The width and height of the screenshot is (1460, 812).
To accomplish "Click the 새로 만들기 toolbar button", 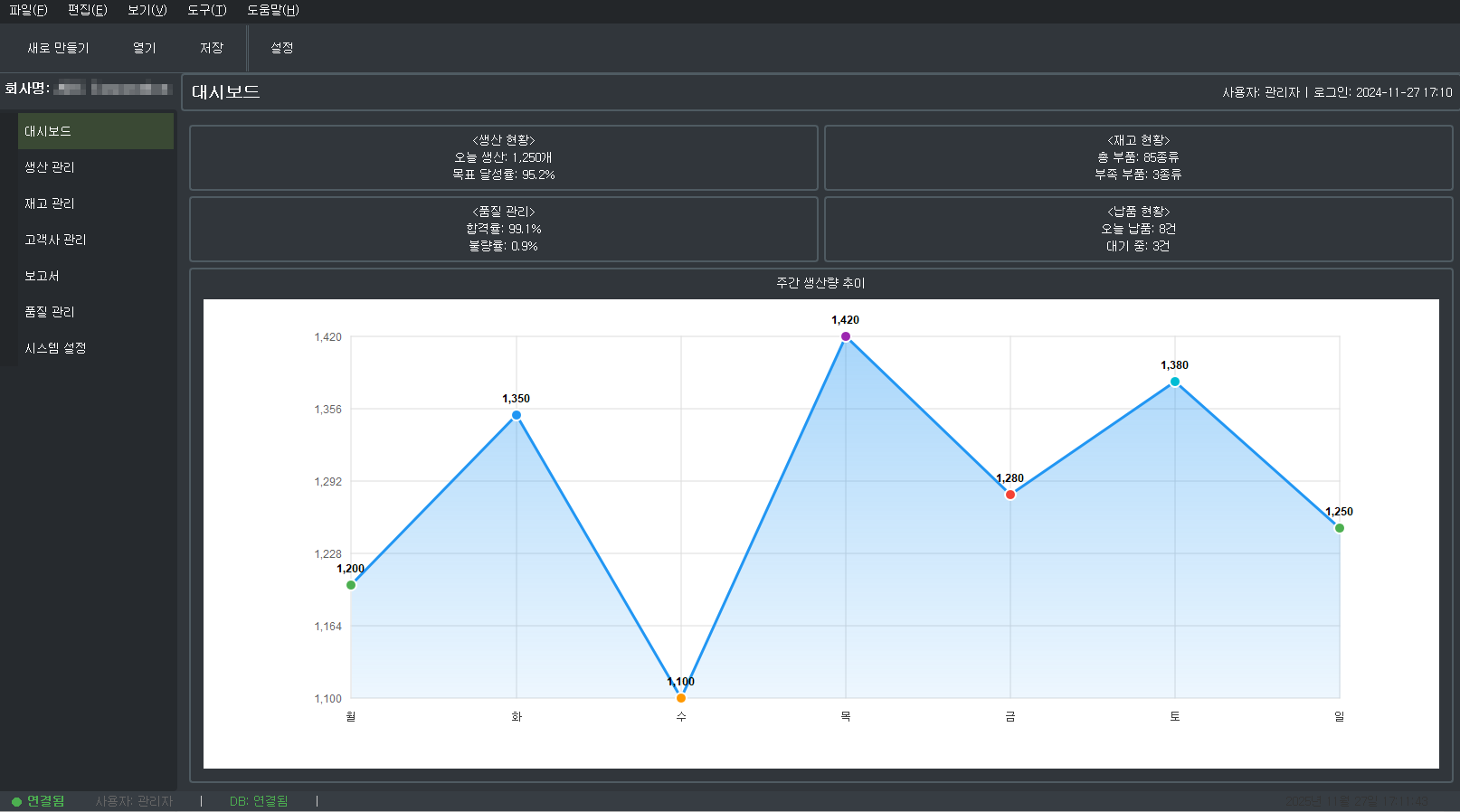I will [58, 48].
